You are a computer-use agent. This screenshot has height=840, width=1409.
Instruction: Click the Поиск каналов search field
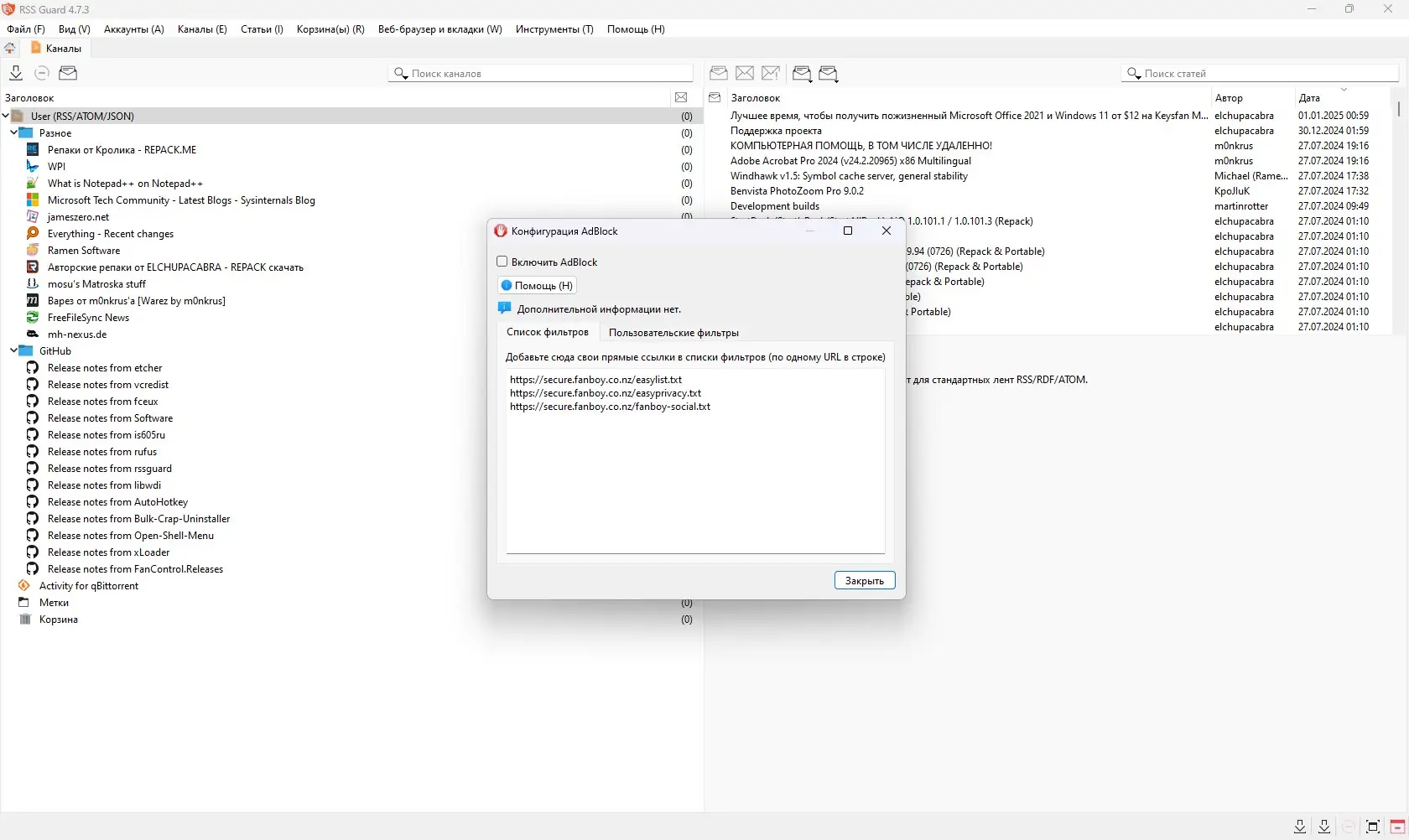click(x=541, y=74)
